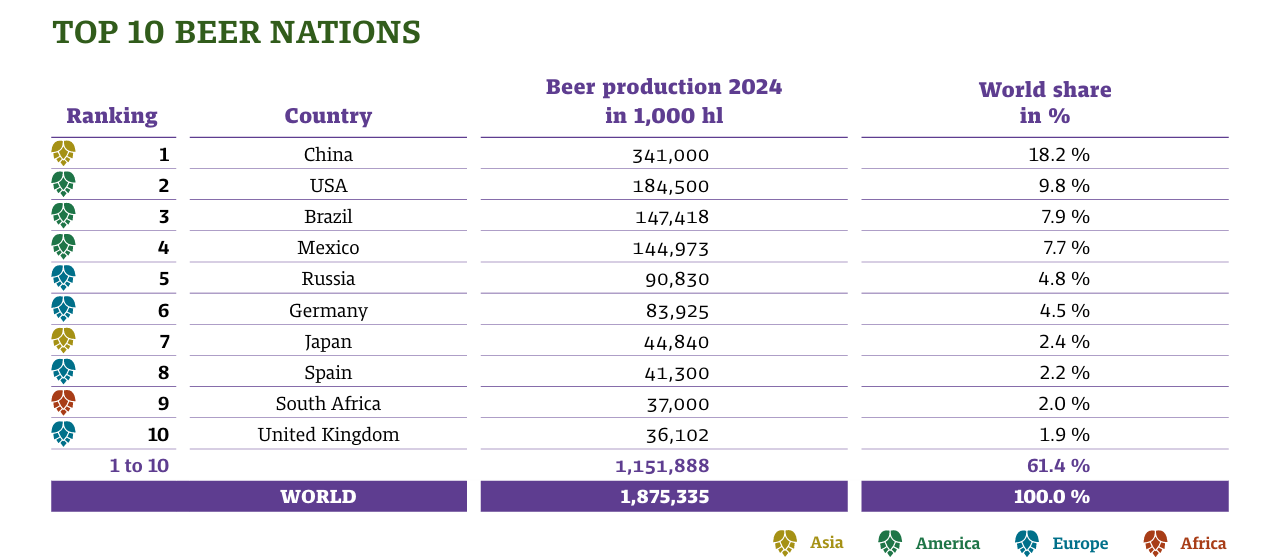Viewport: 1277px width, 560px height.
Task: Click the World share column header
Action: 1045,102
